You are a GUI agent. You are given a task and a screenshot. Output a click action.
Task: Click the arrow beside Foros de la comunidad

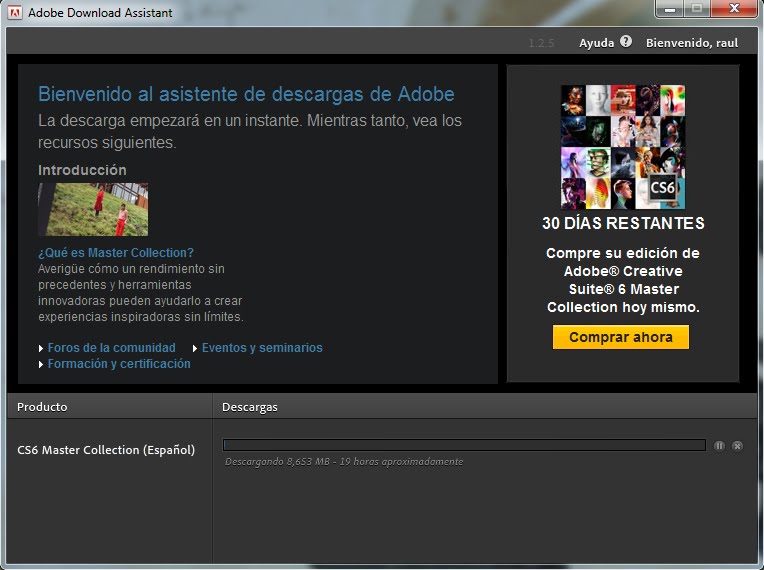click(41, 348)
